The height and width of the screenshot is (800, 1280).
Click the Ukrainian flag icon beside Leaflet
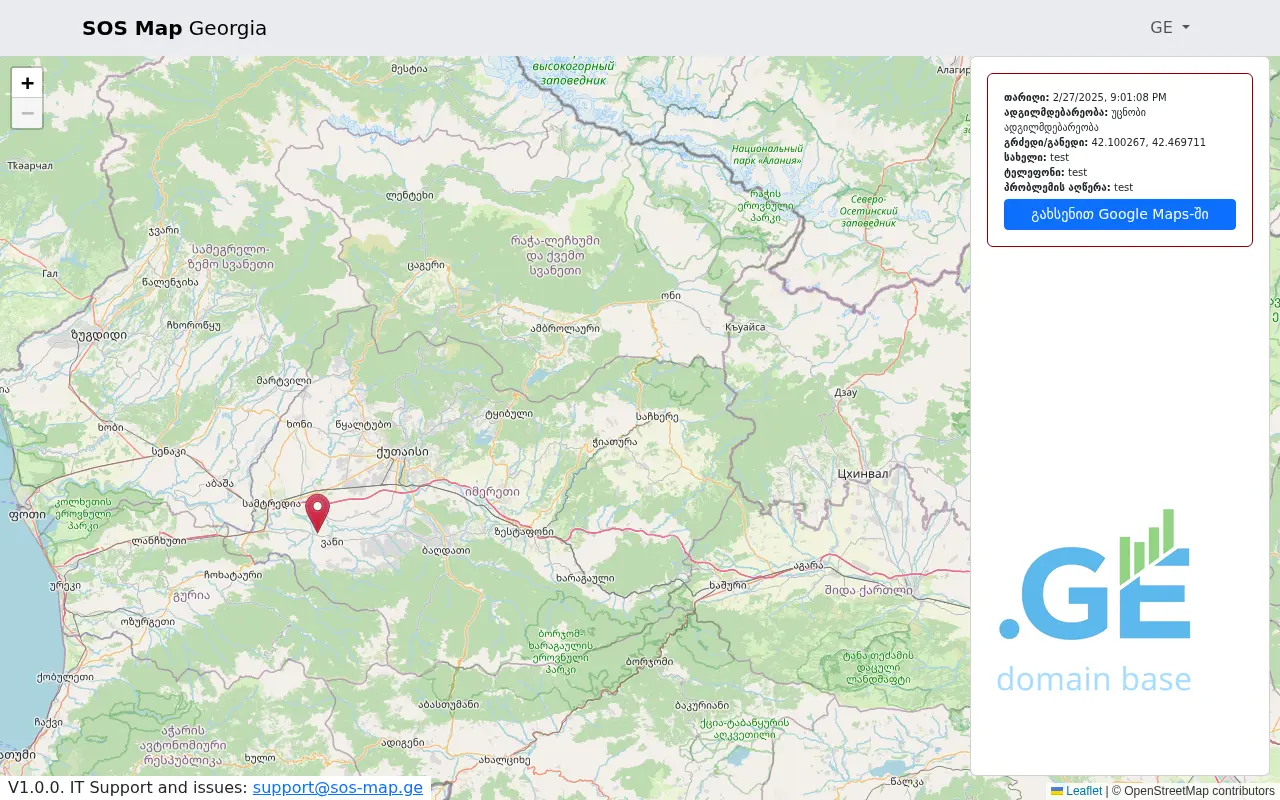tap(1057, 791)
